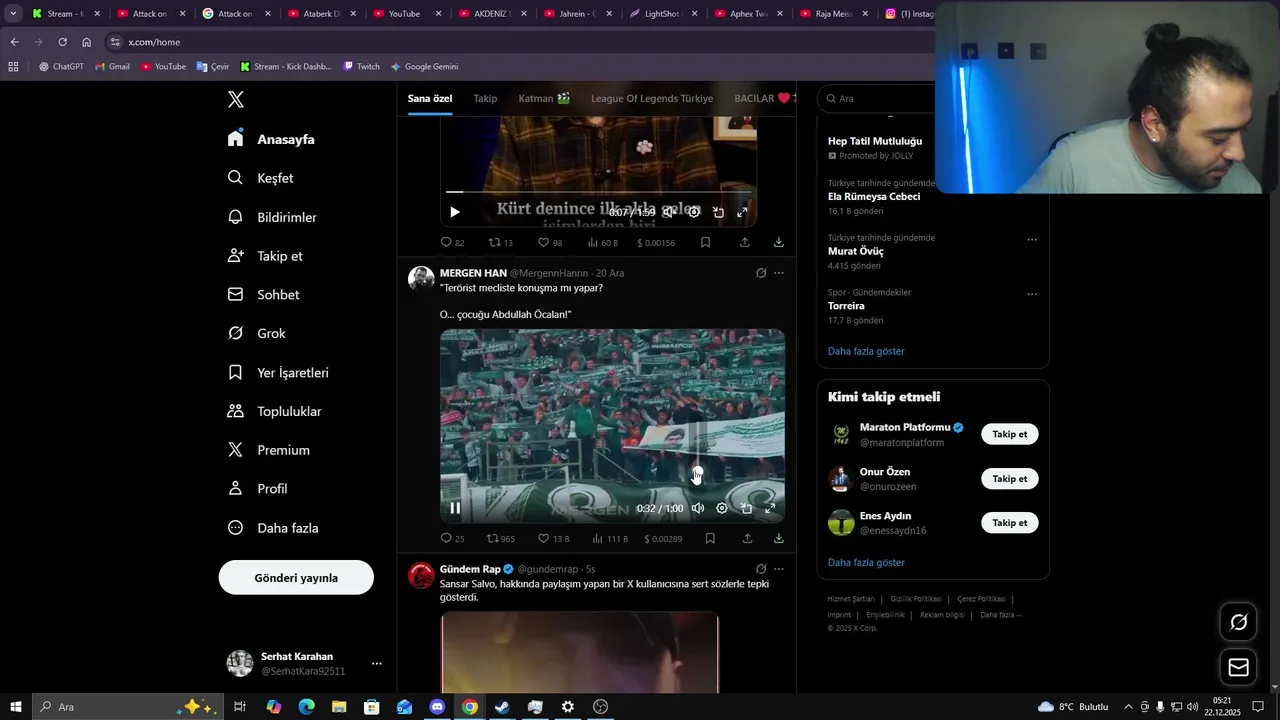This screenshot has height=720, width=1280.
Task: Toggle picture-in-picture on MERGEN HAN video
Action: click(x=746, y=508)
